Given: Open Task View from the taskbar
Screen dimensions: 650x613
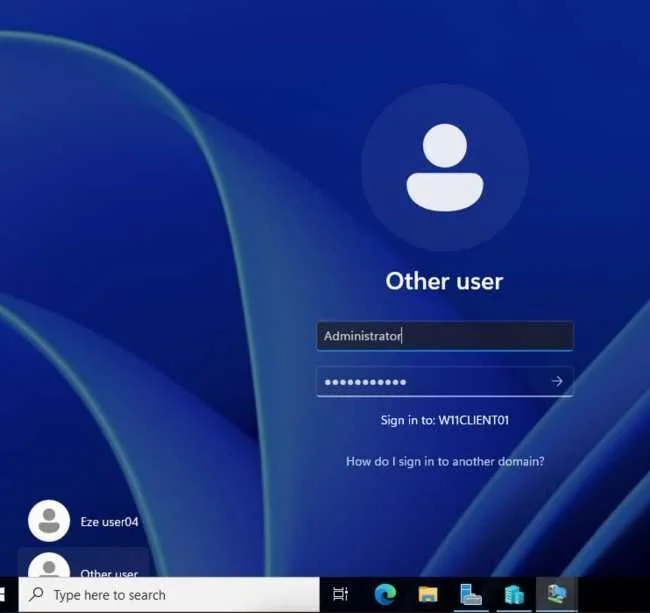Looking at the screenshot, I should (x=340, y=595).
